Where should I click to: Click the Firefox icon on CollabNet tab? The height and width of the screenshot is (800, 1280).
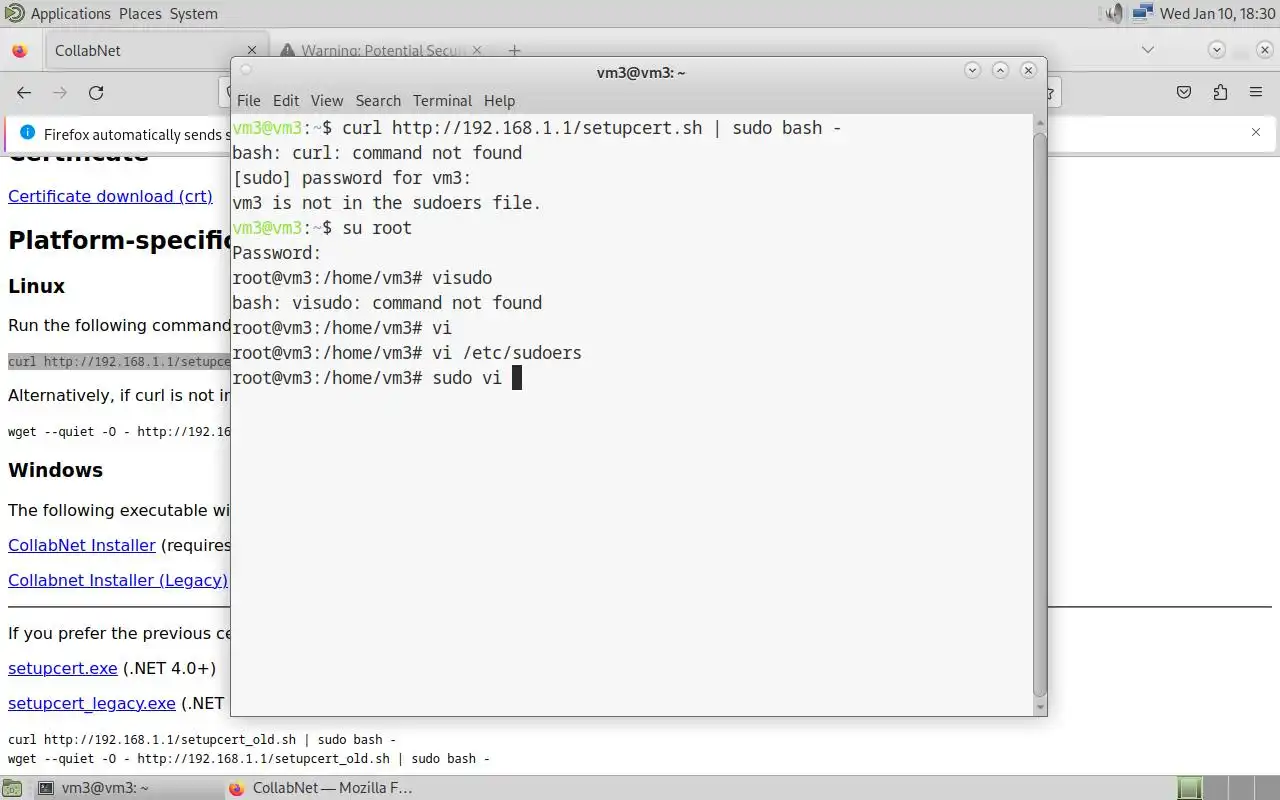[x=20, y=50]
